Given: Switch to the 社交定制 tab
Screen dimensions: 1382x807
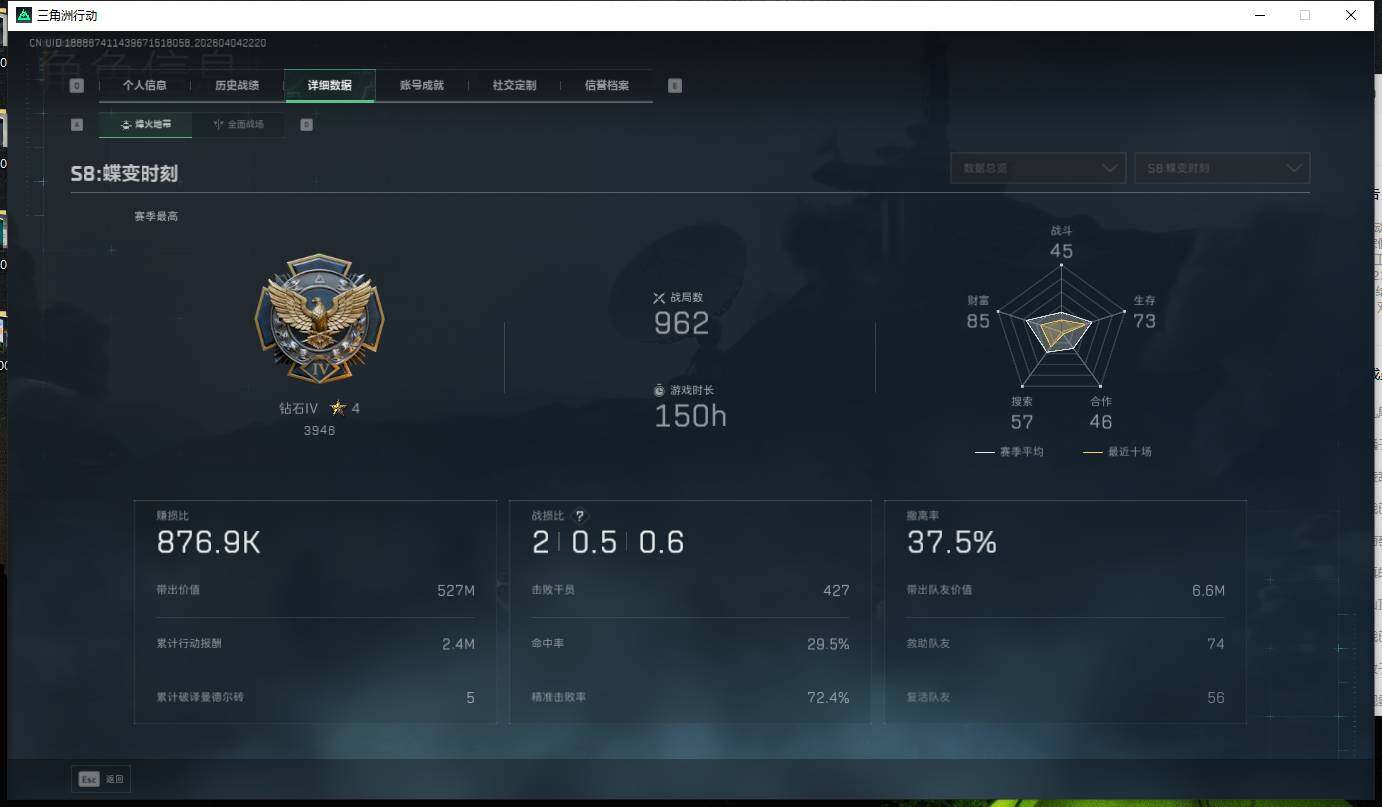Looking at the screenshot, I should (514, 86).
